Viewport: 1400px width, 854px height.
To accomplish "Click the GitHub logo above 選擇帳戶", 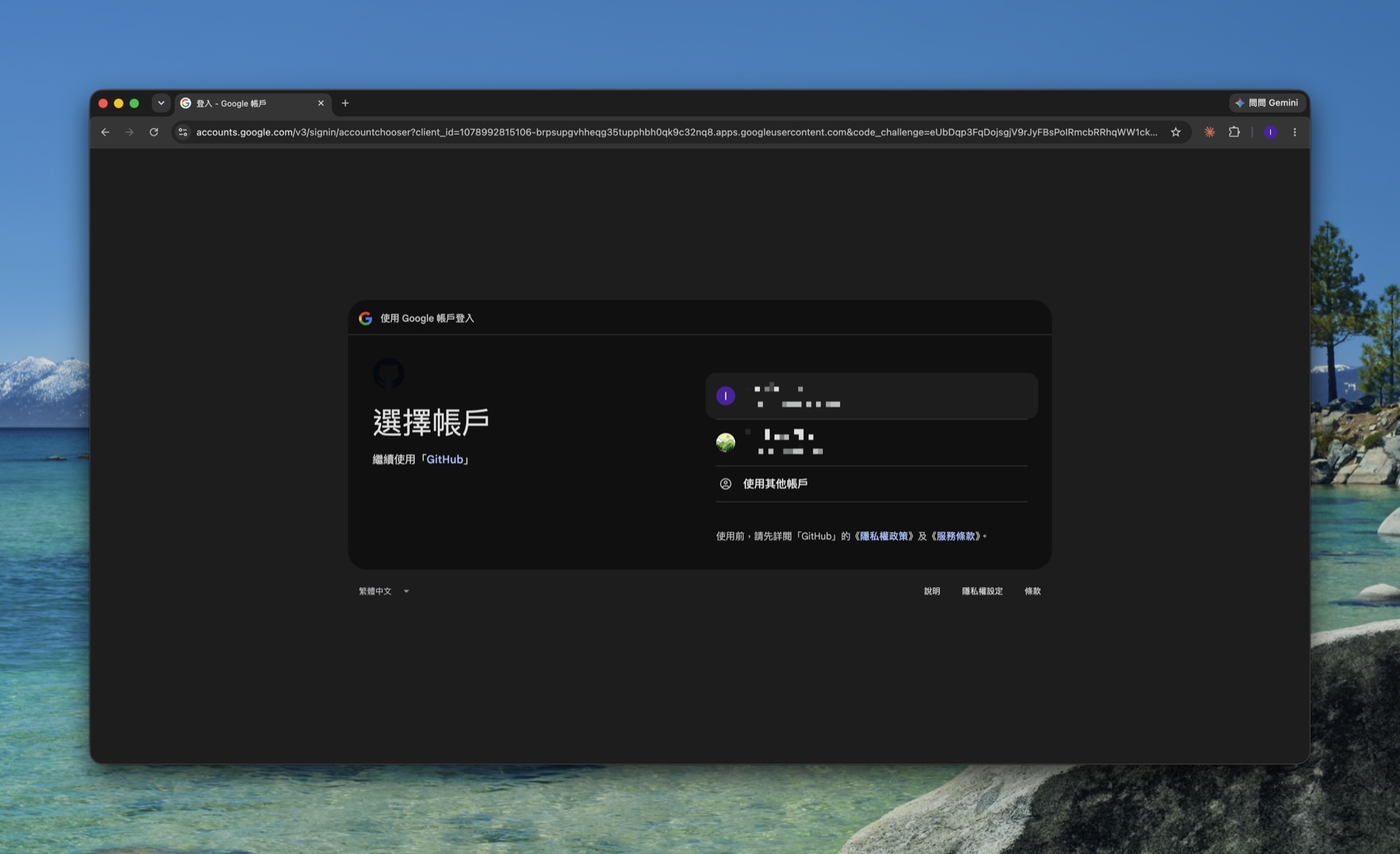I will (x=388, y=373).
